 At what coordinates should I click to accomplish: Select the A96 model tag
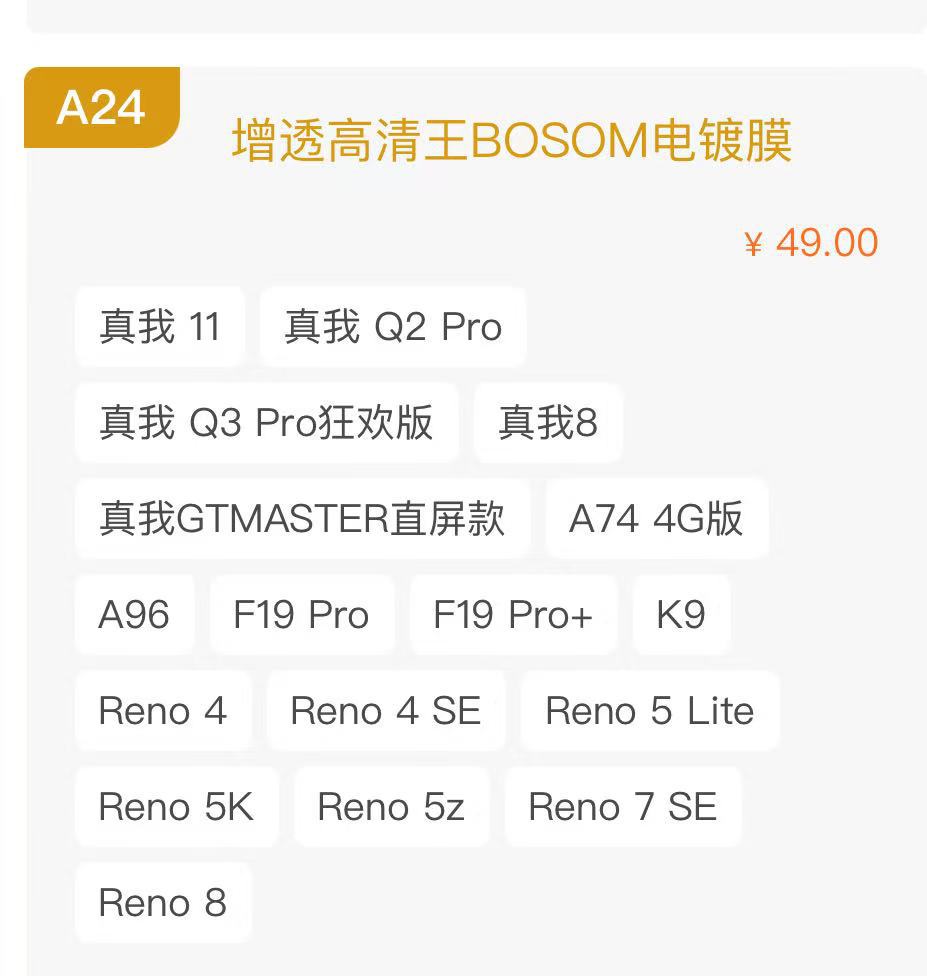(134, 615)
